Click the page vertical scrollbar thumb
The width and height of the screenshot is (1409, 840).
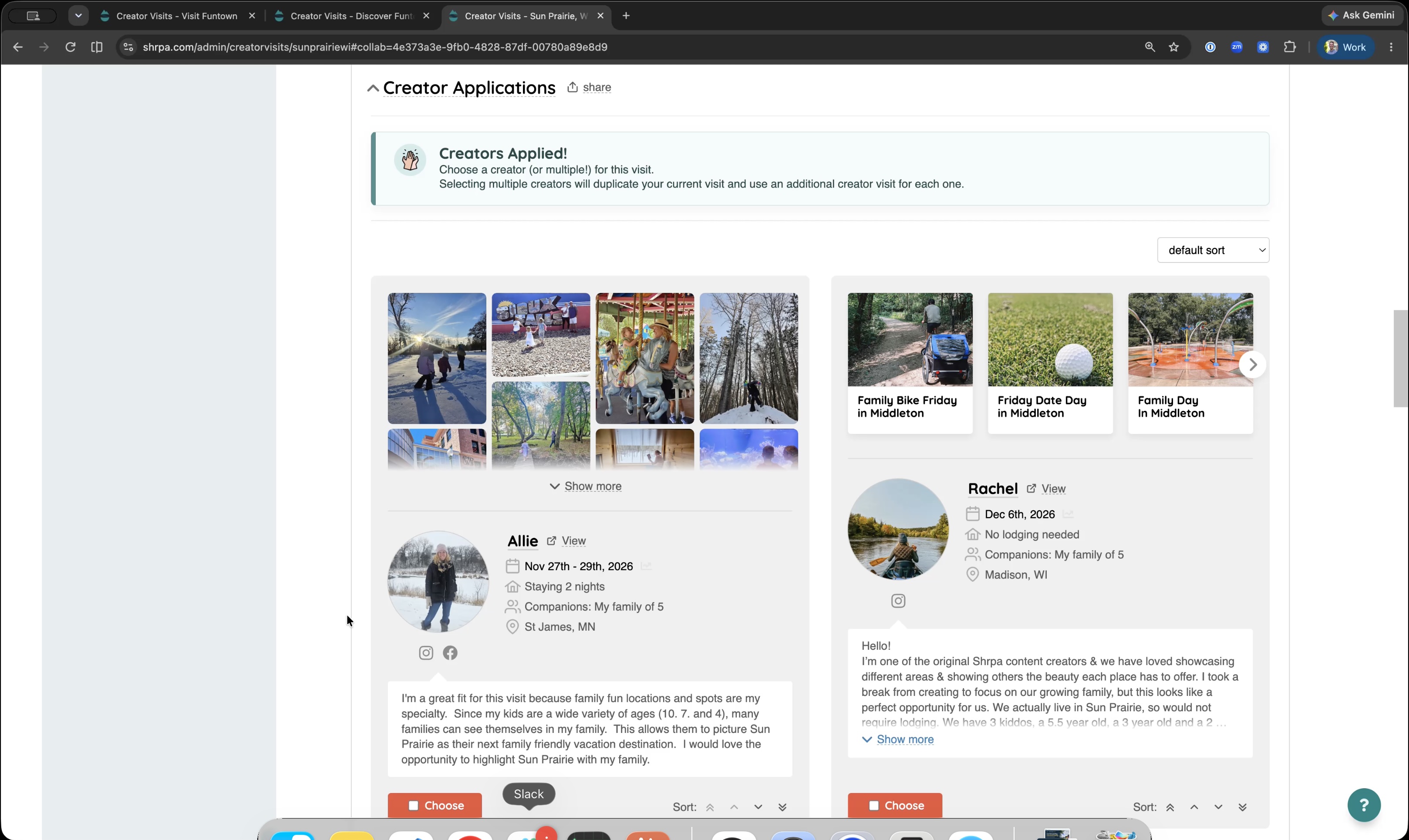1400,358
